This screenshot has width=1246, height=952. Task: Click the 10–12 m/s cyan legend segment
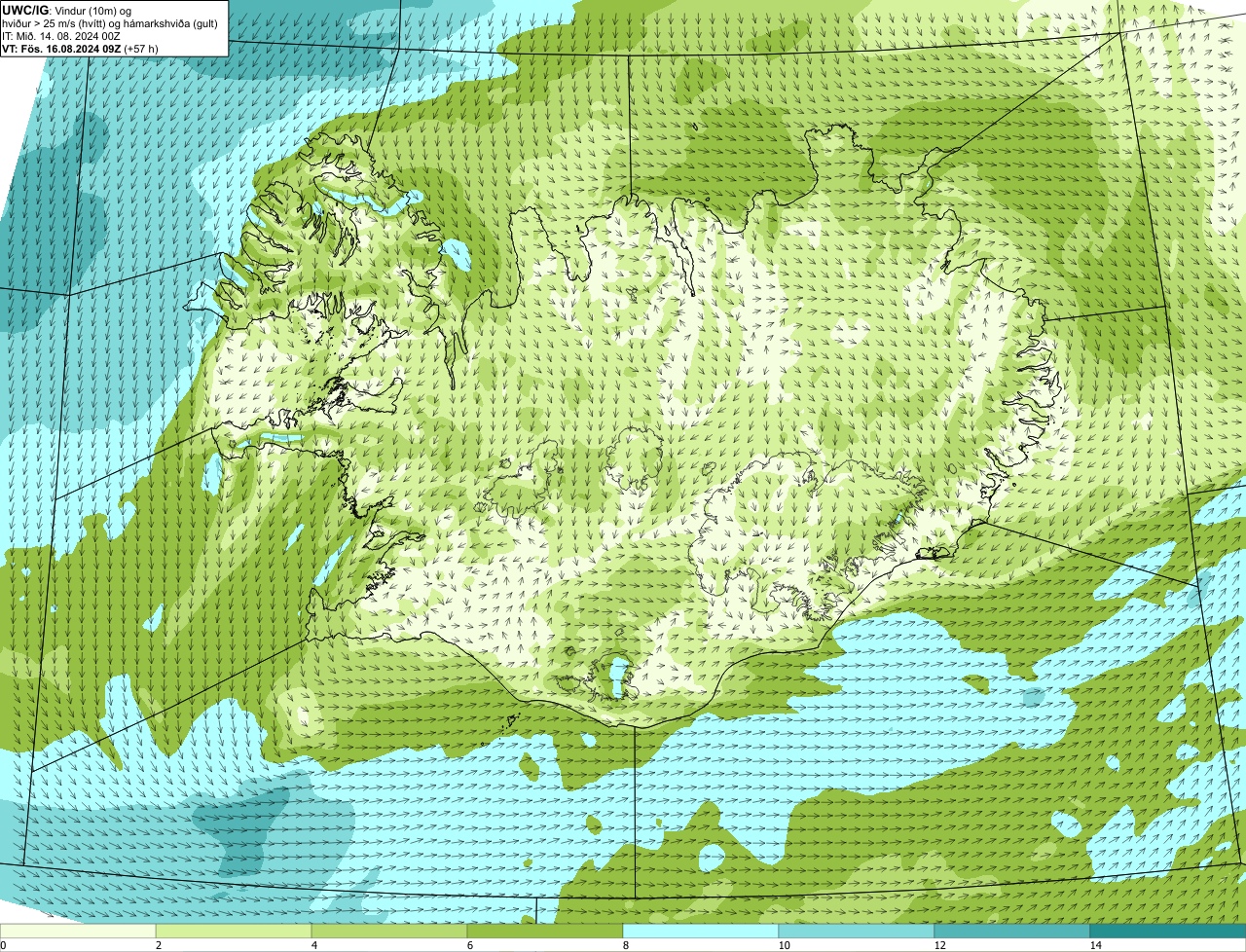tap(857, 931)
